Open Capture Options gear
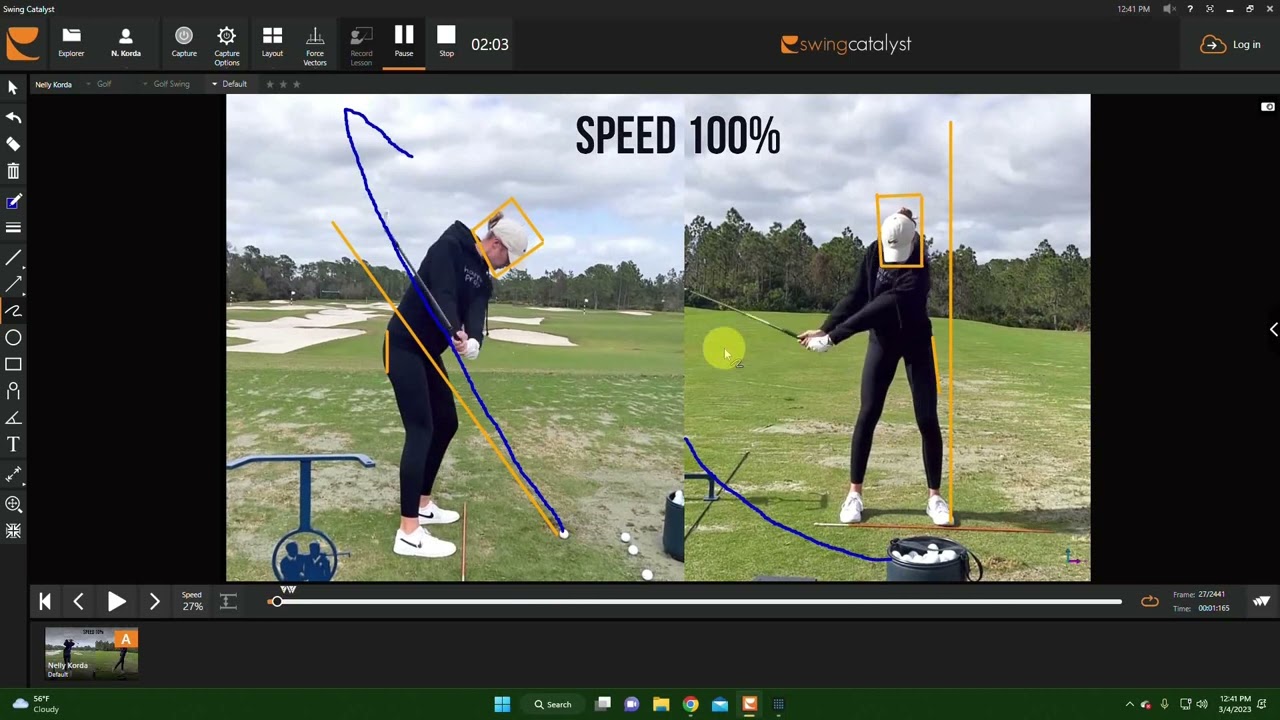 pyautogui.click(x=227, y=46)
